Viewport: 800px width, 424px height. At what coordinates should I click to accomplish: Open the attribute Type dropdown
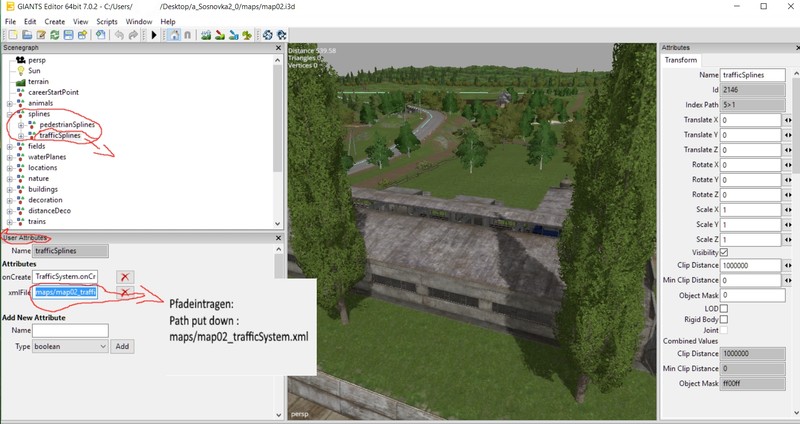pos(70,346)
